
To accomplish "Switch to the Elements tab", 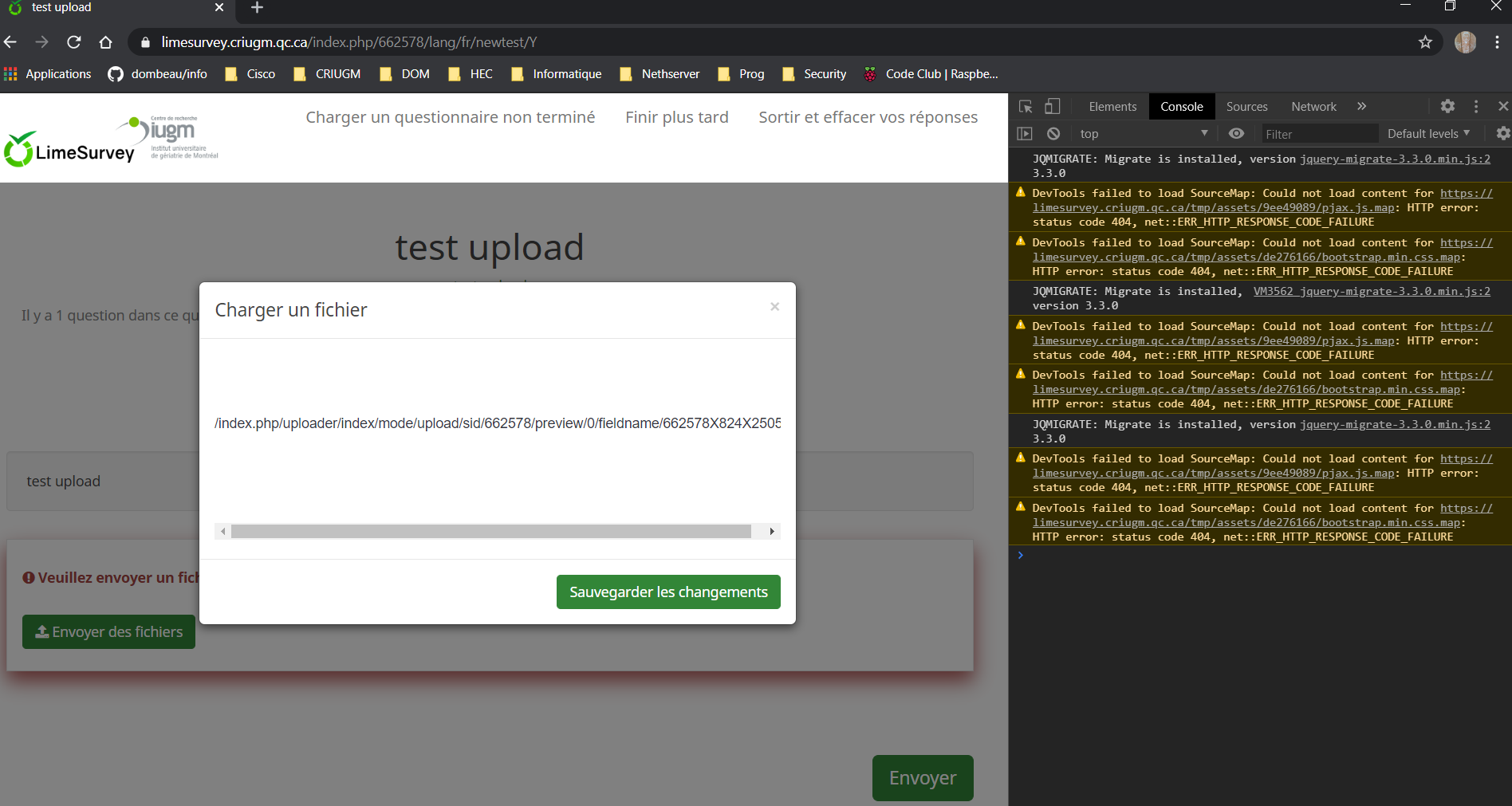I will 1112,107.
